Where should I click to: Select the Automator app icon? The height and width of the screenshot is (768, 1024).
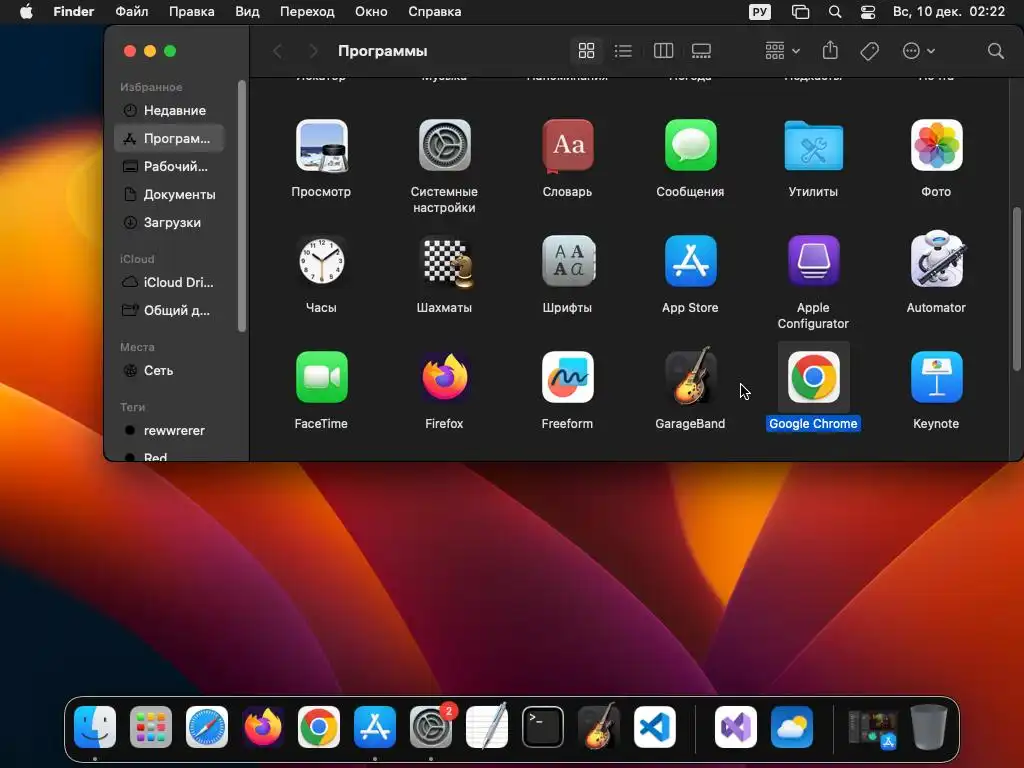(x=936, y=259)
